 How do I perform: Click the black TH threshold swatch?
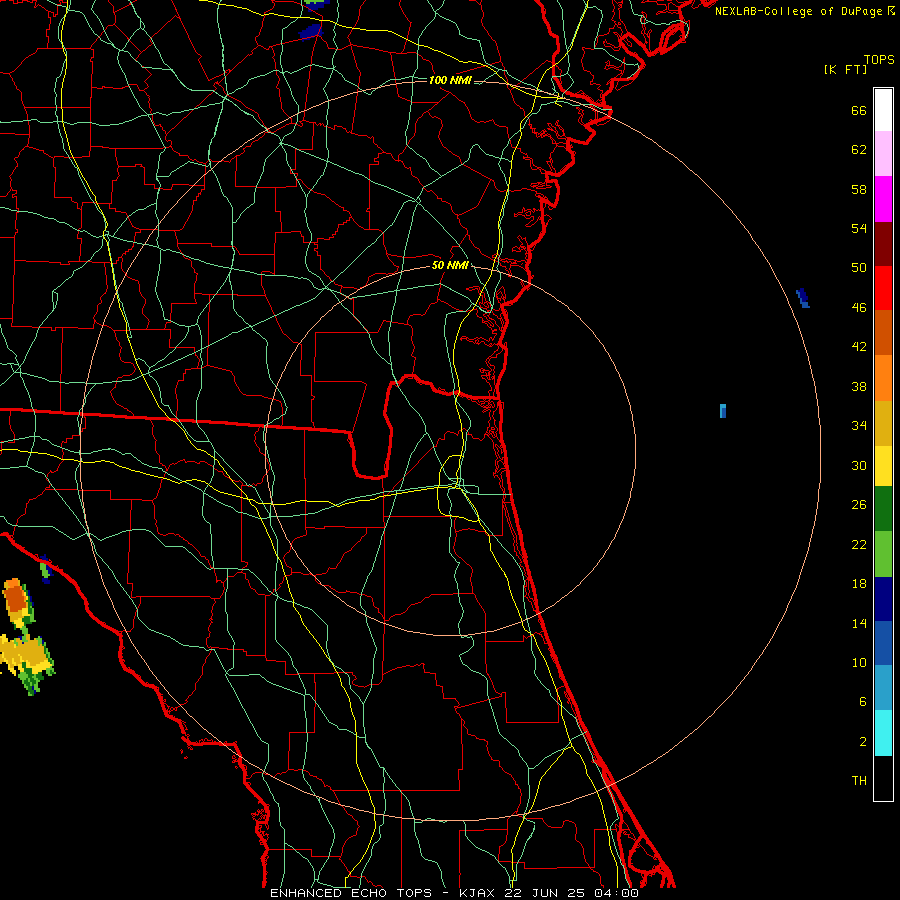click(x=883, y=778)
